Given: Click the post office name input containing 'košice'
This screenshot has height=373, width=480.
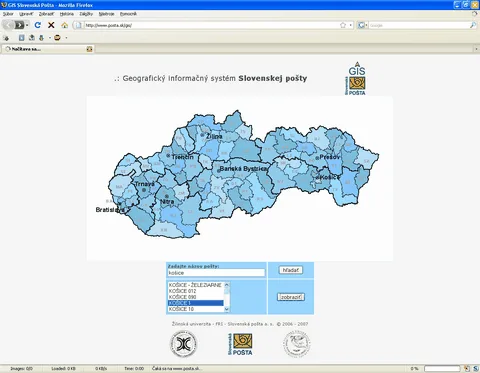Looking at the screenshot, I should point(216,273).
